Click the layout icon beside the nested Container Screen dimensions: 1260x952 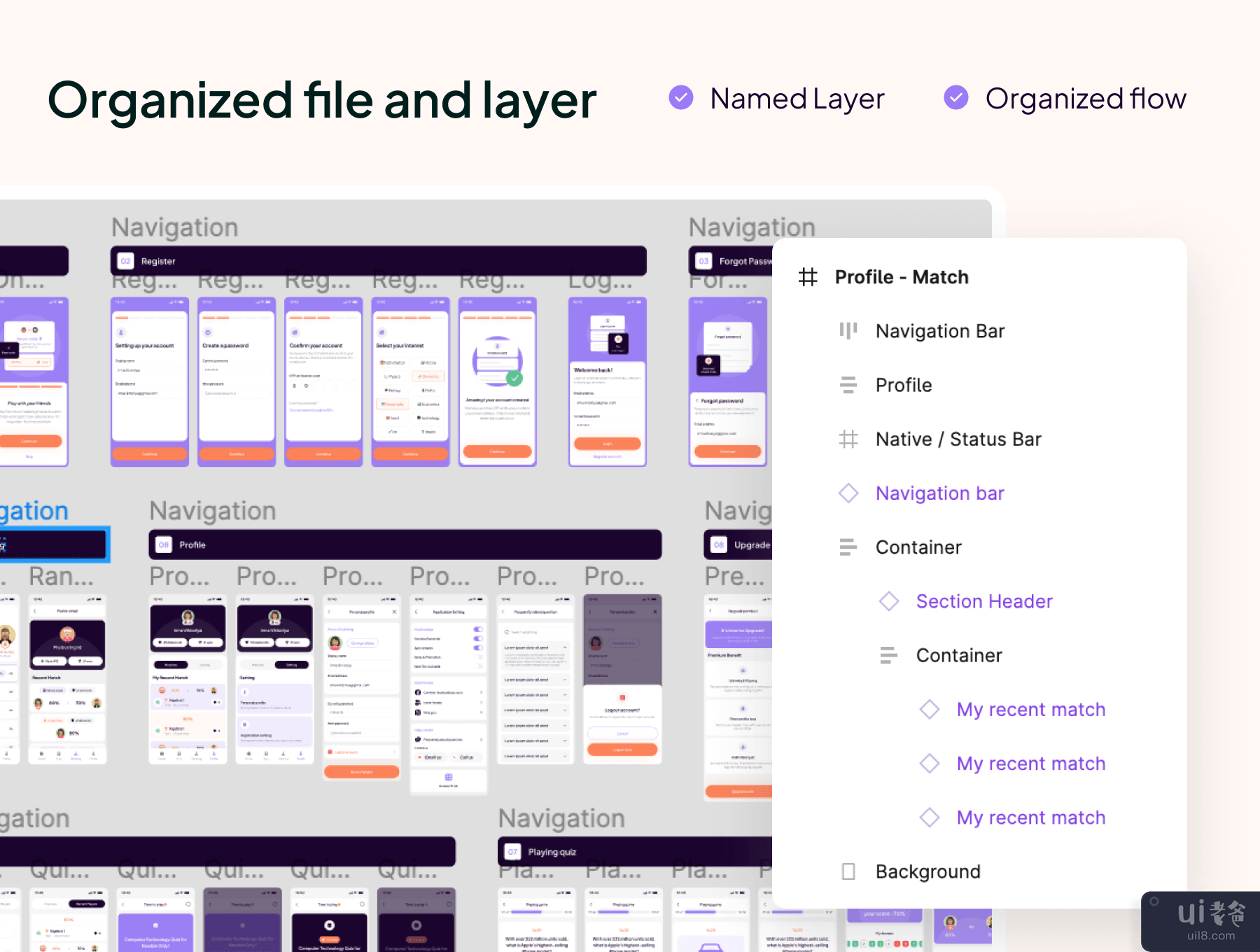[888, 655]
